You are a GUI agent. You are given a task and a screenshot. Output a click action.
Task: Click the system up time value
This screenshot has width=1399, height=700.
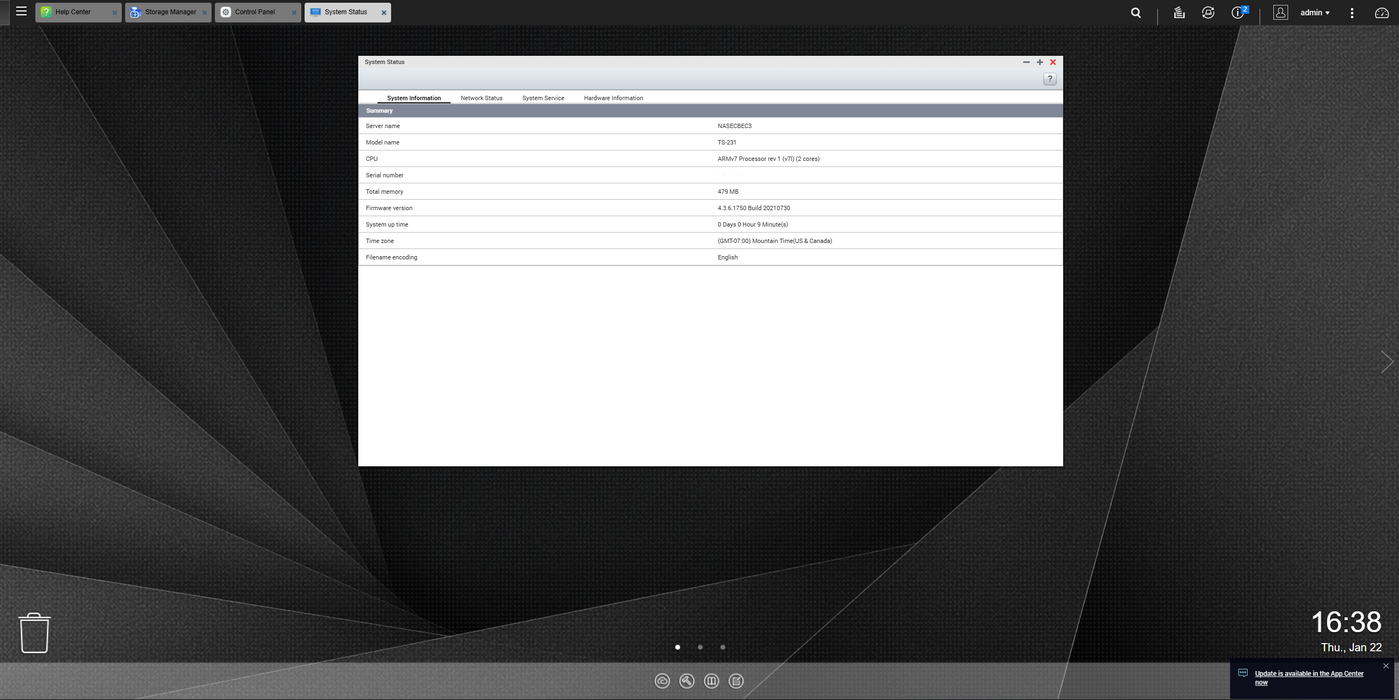[753, 225]
